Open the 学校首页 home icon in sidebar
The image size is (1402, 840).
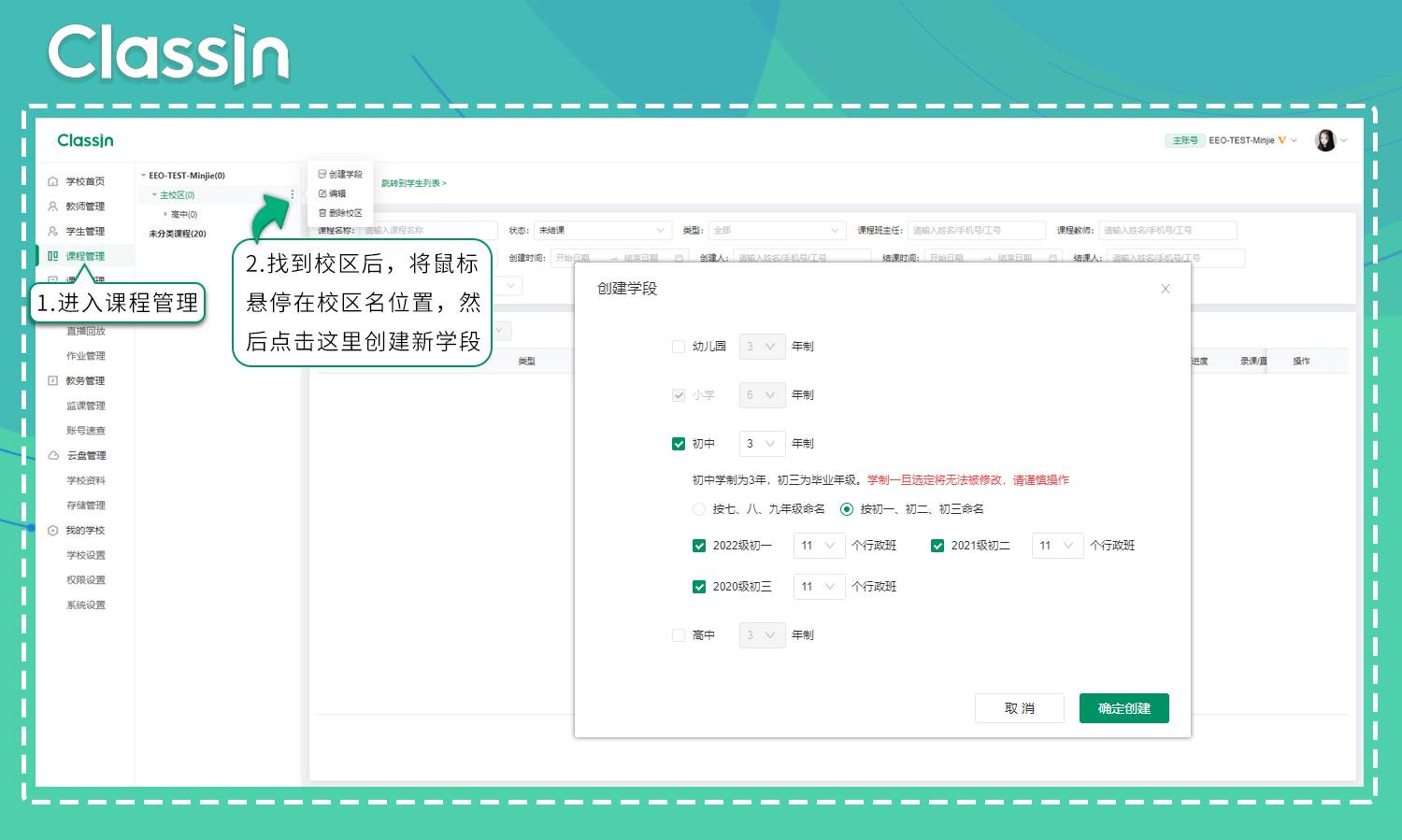click(x=52, y=181)
